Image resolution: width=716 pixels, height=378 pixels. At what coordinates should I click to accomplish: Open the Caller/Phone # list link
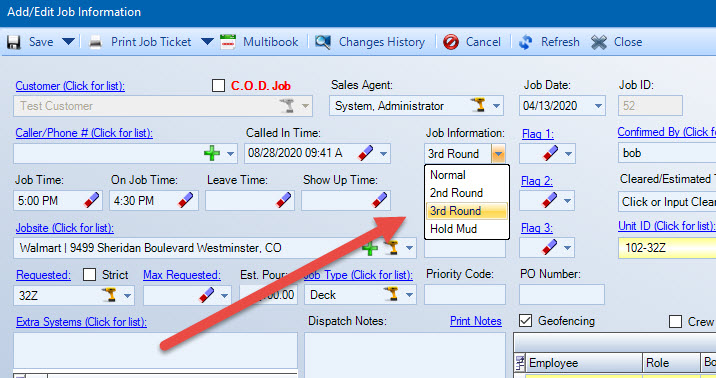coord(84,133)
